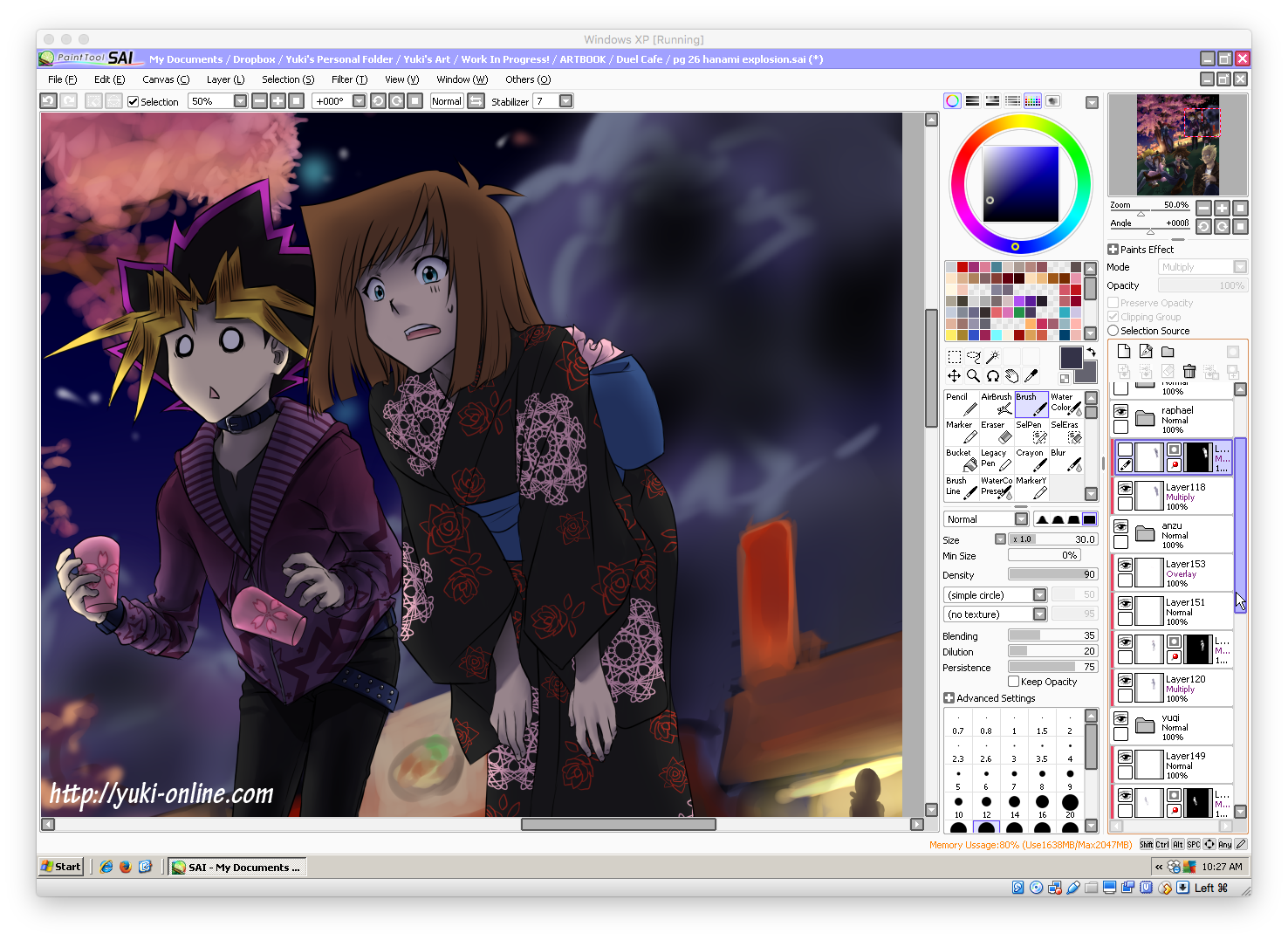The height and width of the screenshot is (940, 1288).
Task: Select the Legacy Pen tool
Action: click(x=996, y=460)
